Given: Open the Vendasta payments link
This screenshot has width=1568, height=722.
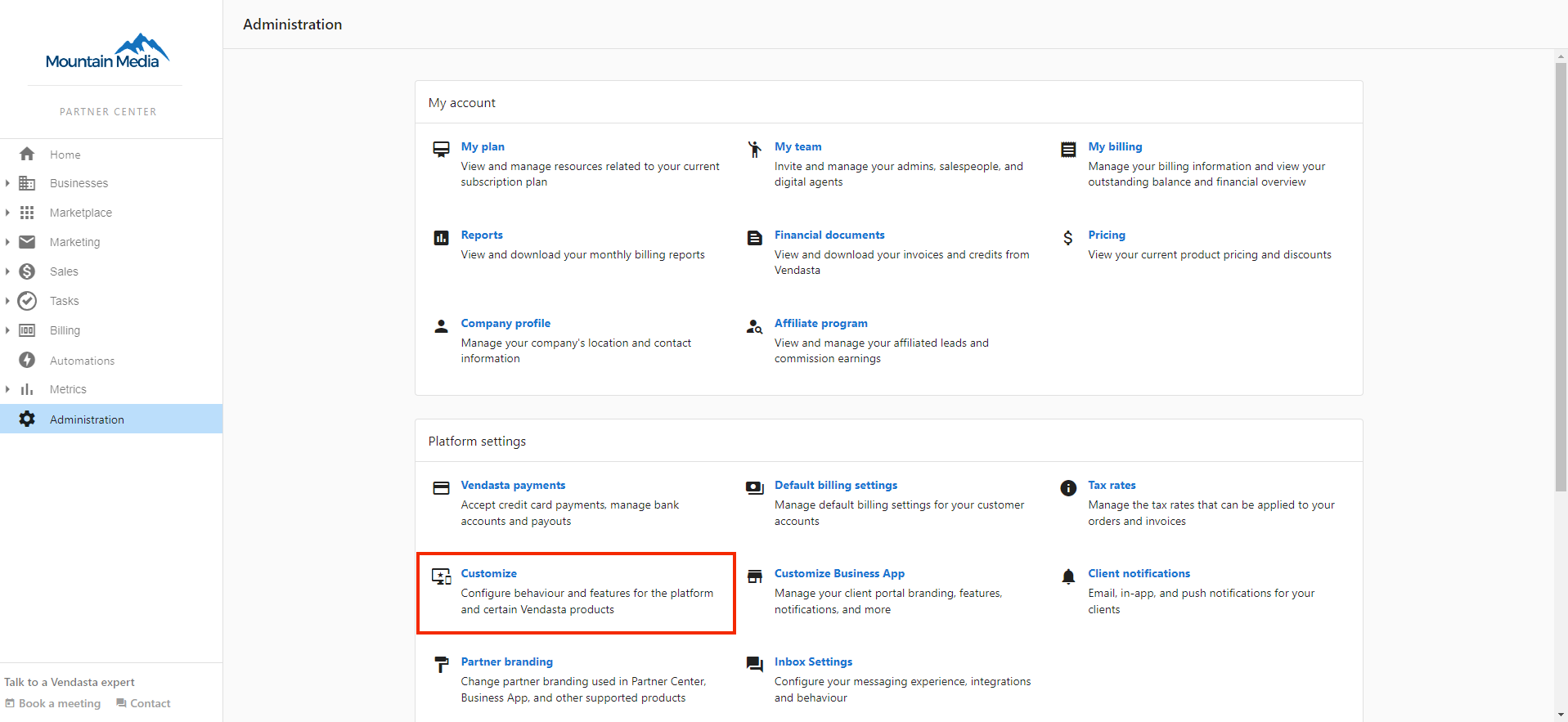Looking at the screenshot, I should 513,485.
